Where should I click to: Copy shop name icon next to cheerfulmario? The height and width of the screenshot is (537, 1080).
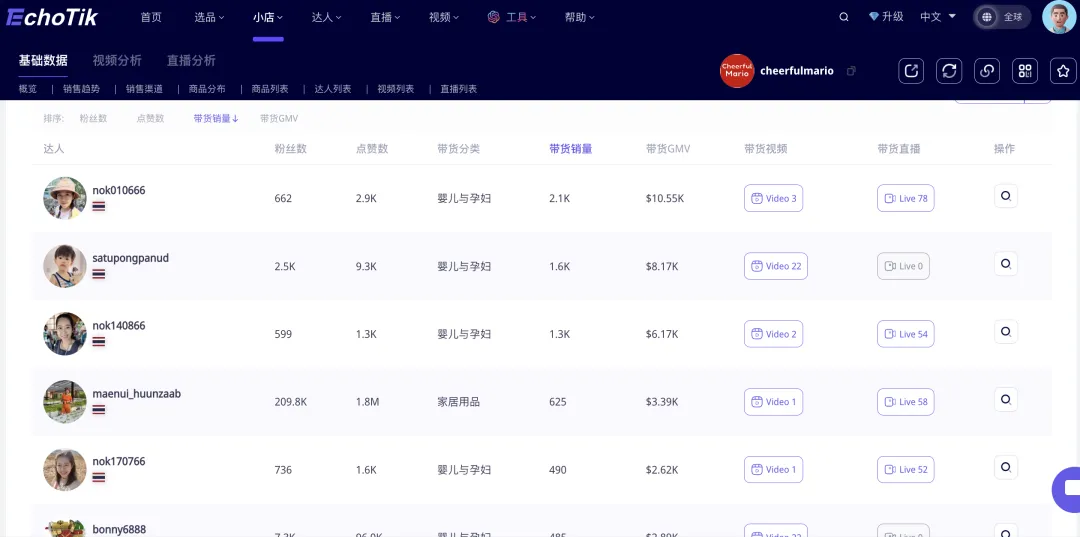851,71
